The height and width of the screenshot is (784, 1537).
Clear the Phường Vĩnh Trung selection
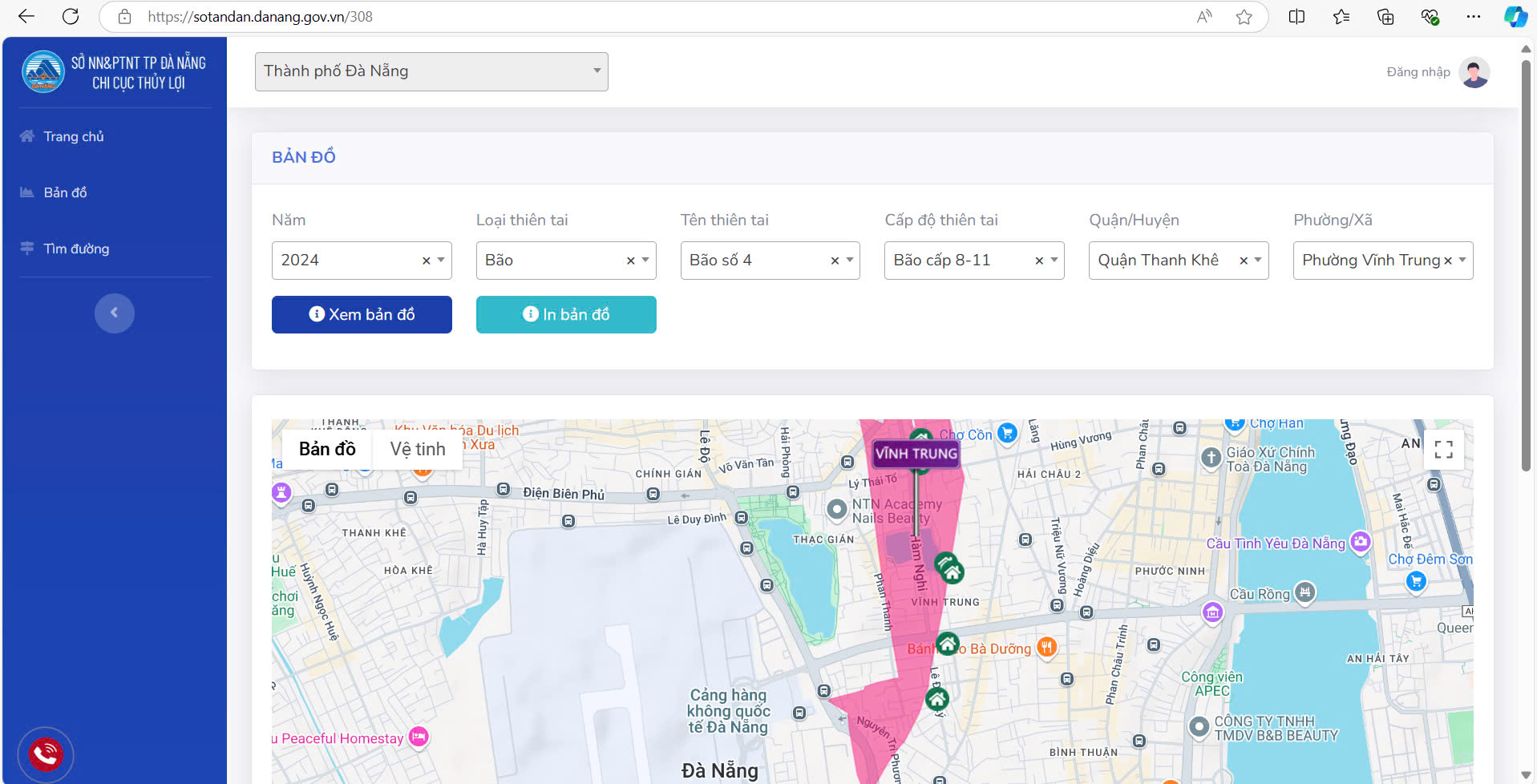pyautogui.click(x=1448, y=261)
